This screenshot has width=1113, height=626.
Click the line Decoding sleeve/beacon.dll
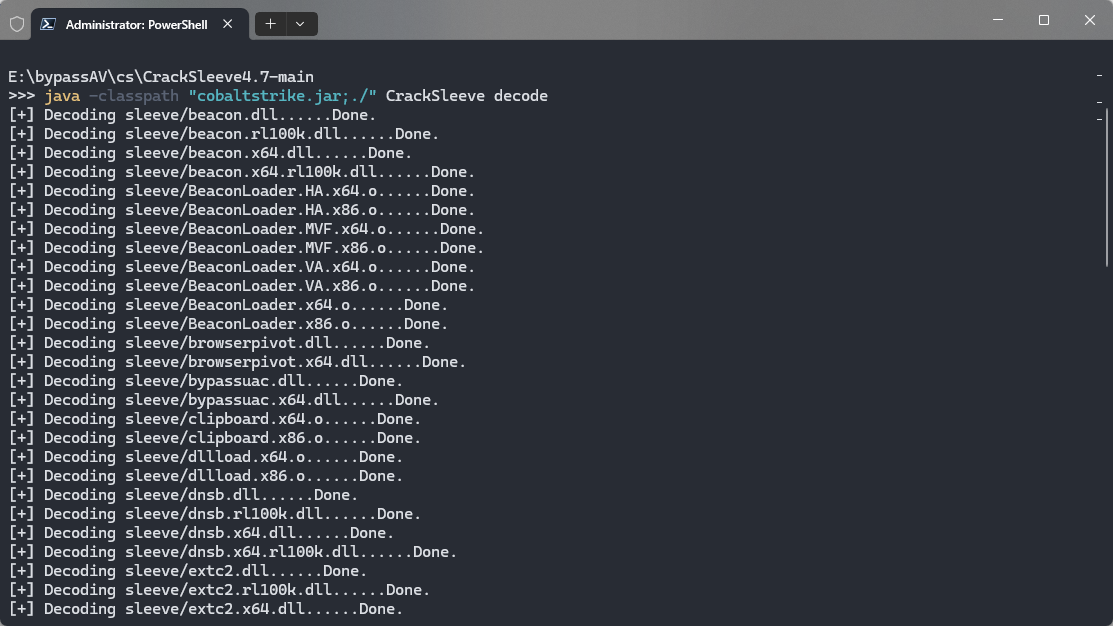coord(192,115)
